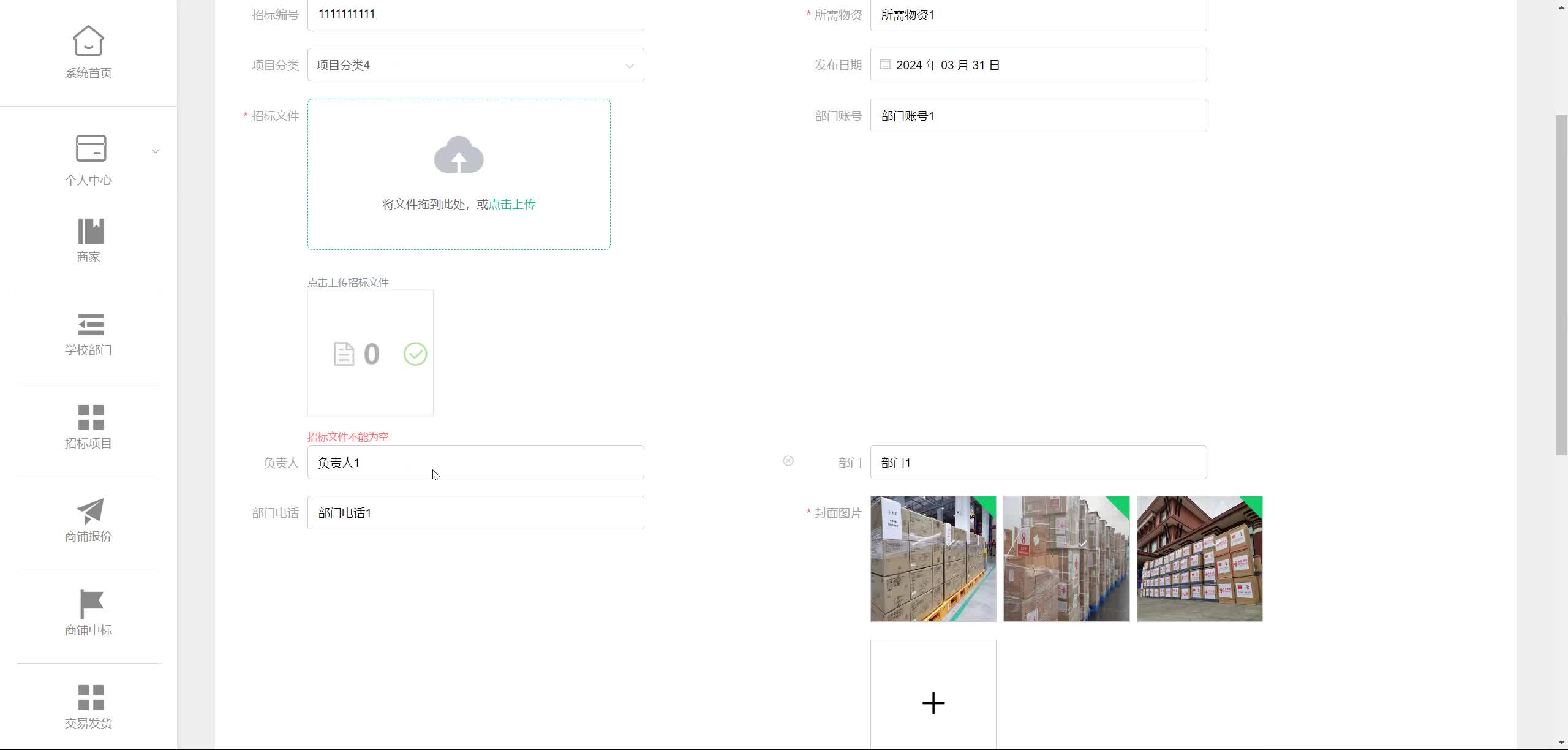This screenshot has height=750, width=1568.
Task: Open 商铺中标 flag icon in sidebar
Action: pyautogui.click(x=91, y=604)
